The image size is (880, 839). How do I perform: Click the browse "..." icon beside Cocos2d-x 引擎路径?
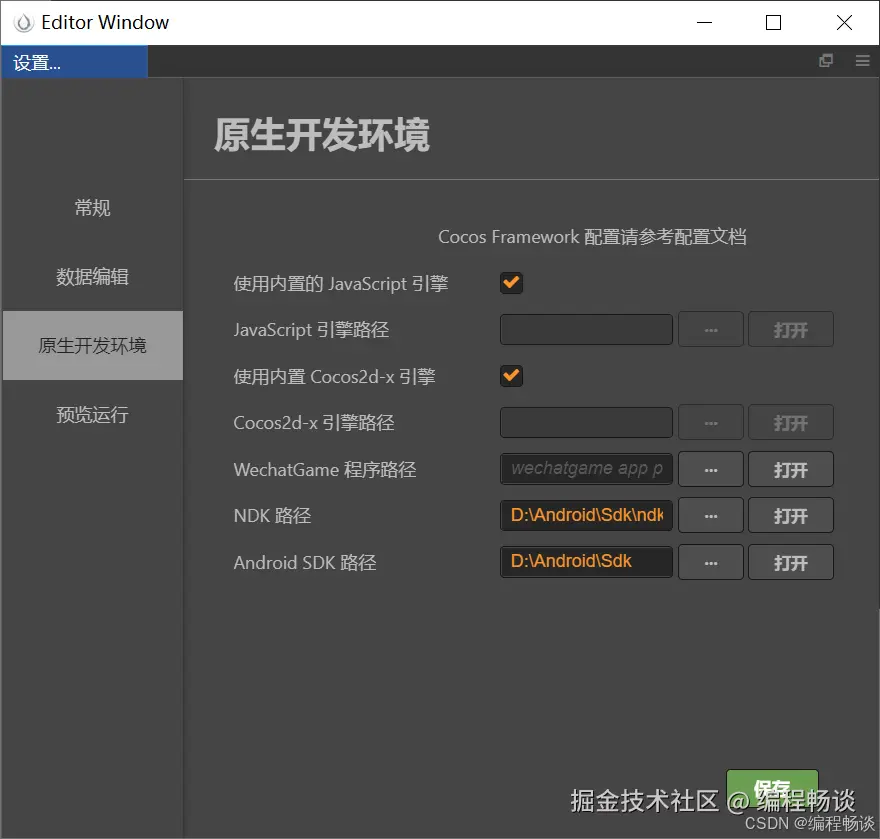pyautogui.click(x=710, y=422)
